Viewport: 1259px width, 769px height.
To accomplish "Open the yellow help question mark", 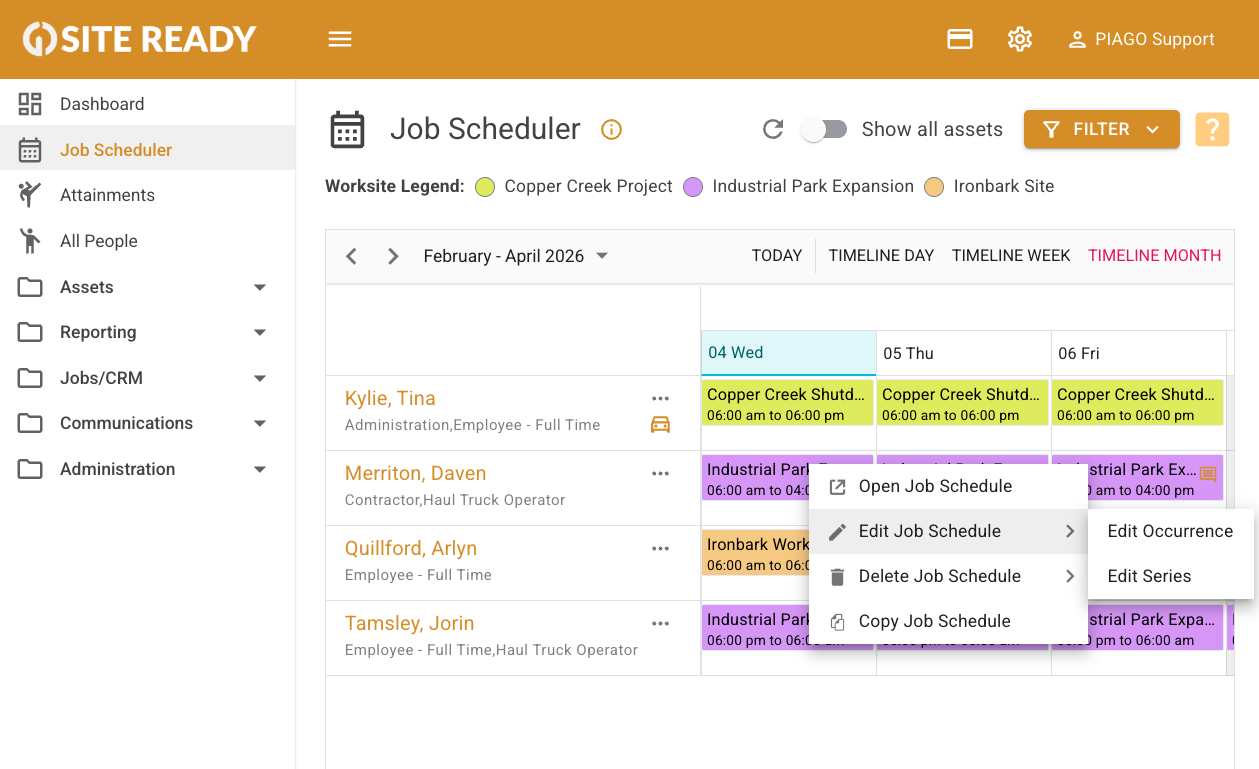I will tap(1212, 129).
